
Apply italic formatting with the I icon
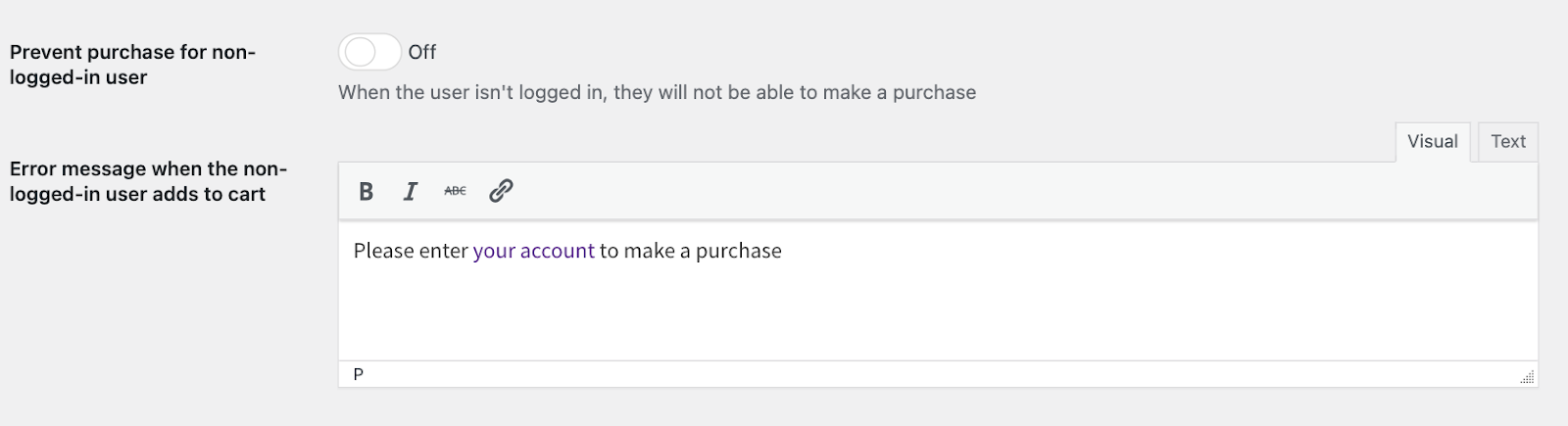411,191
